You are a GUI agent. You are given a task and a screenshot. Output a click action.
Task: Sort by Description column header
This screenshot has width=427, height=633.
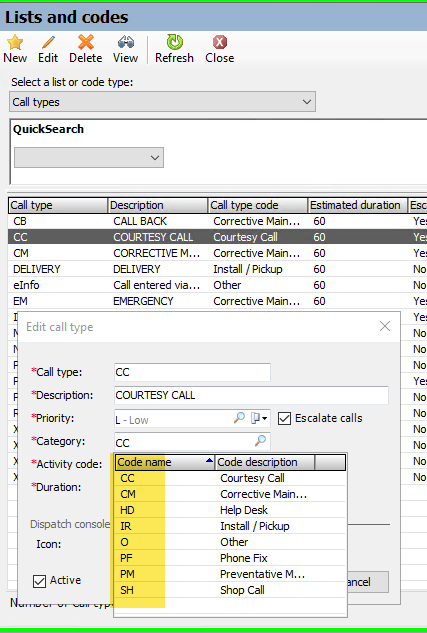[158, 205]
